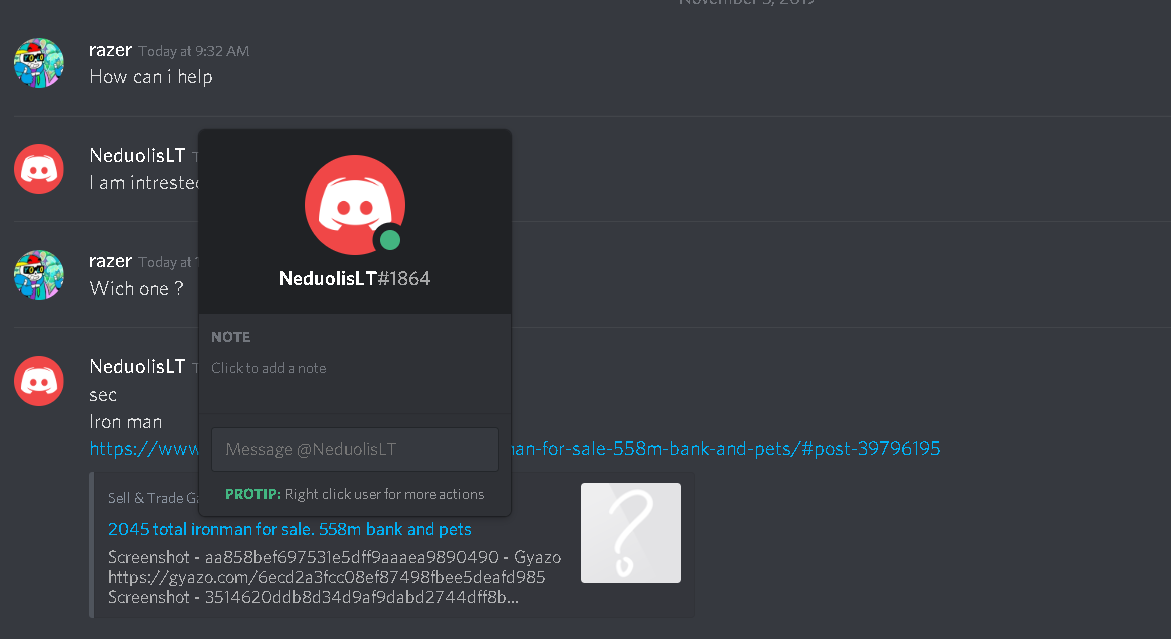Click the 'Wich one ?' message text
The image size is (1171, 639).
tap(136, 289)
